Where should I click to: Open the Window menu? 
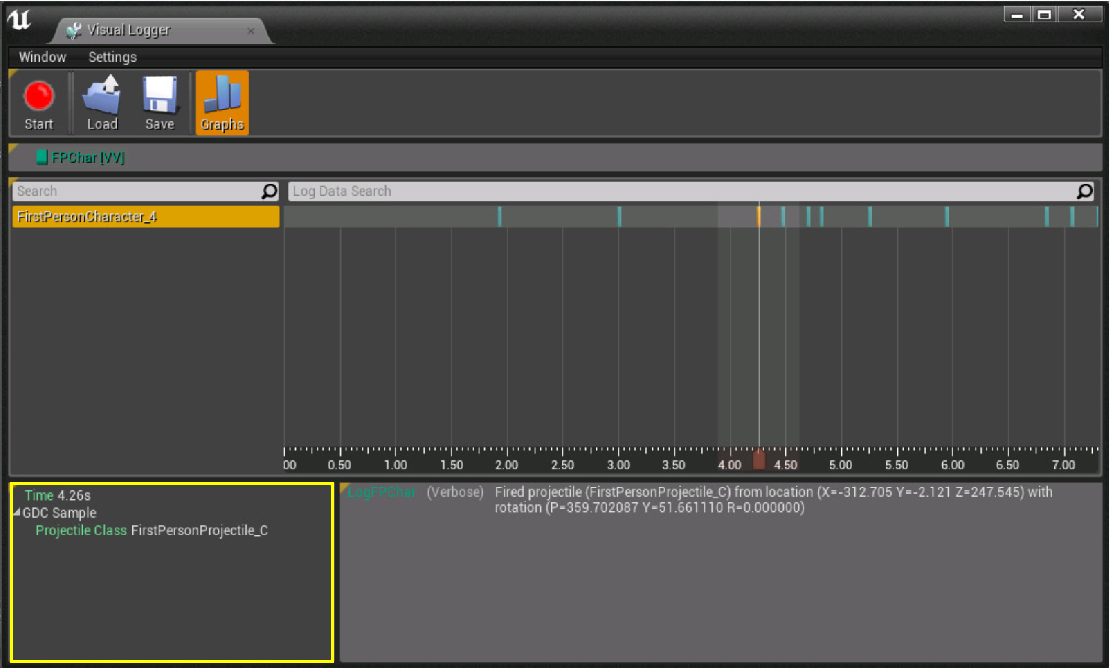tap(42, 57)
